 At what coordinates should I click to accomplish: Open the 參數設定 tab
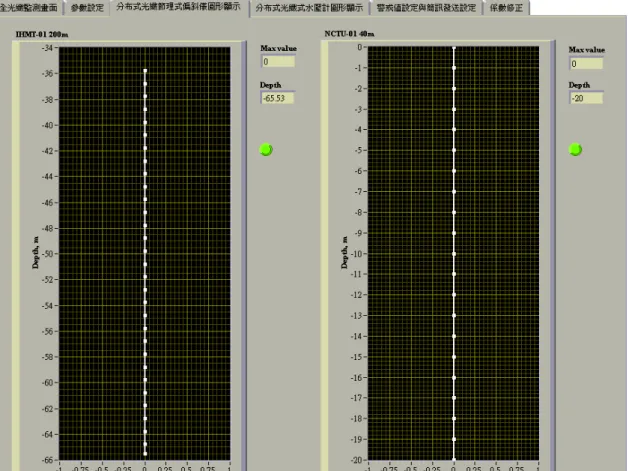point(87,8)
